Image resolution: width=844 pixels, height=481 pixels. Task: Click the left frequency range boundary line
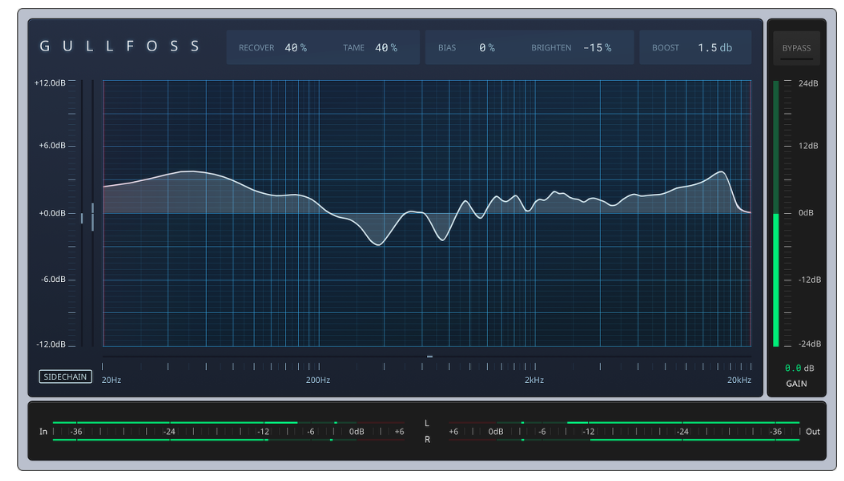pos(103,213)
